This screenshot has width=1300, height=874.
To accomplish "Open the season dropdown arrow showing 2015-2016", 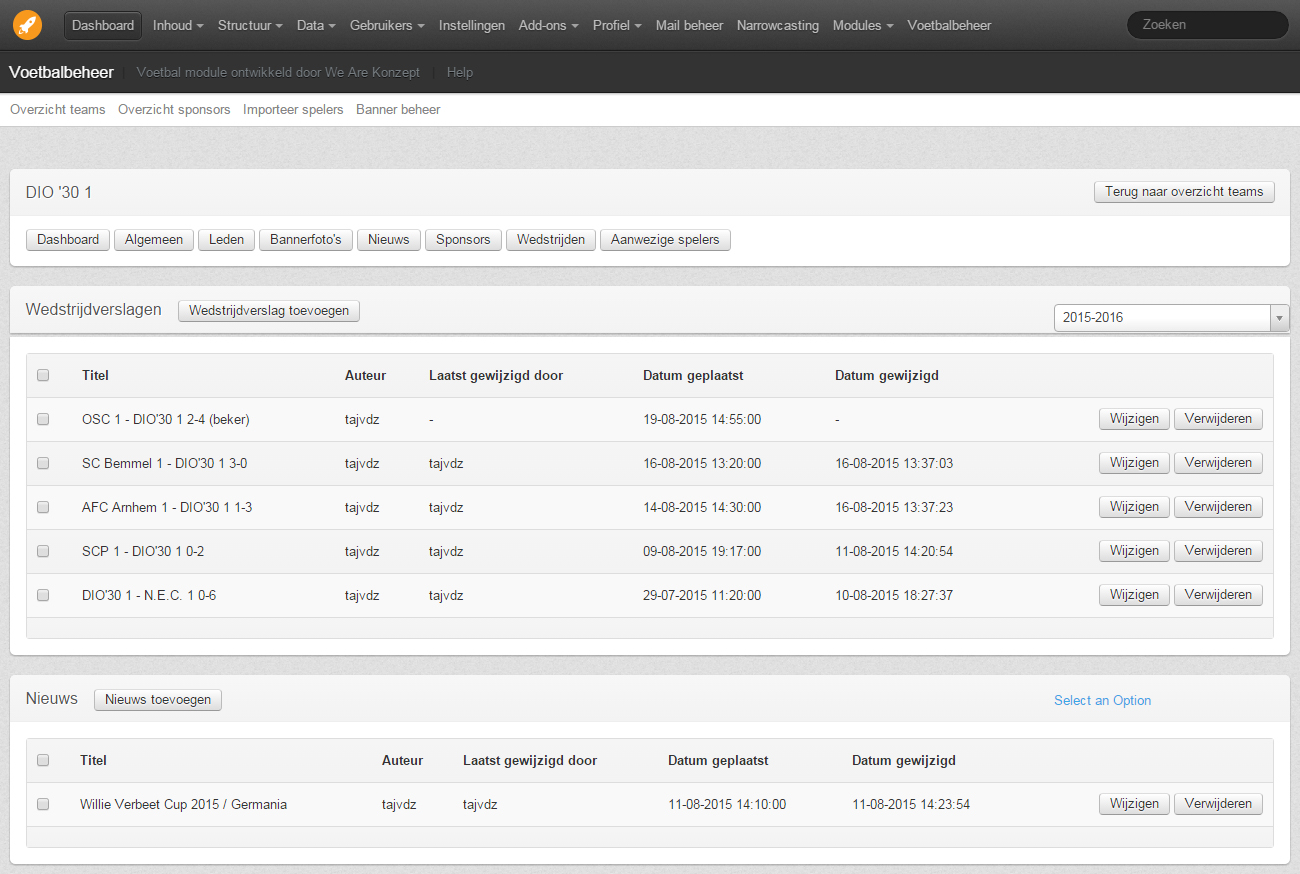I will point(1279,318).
